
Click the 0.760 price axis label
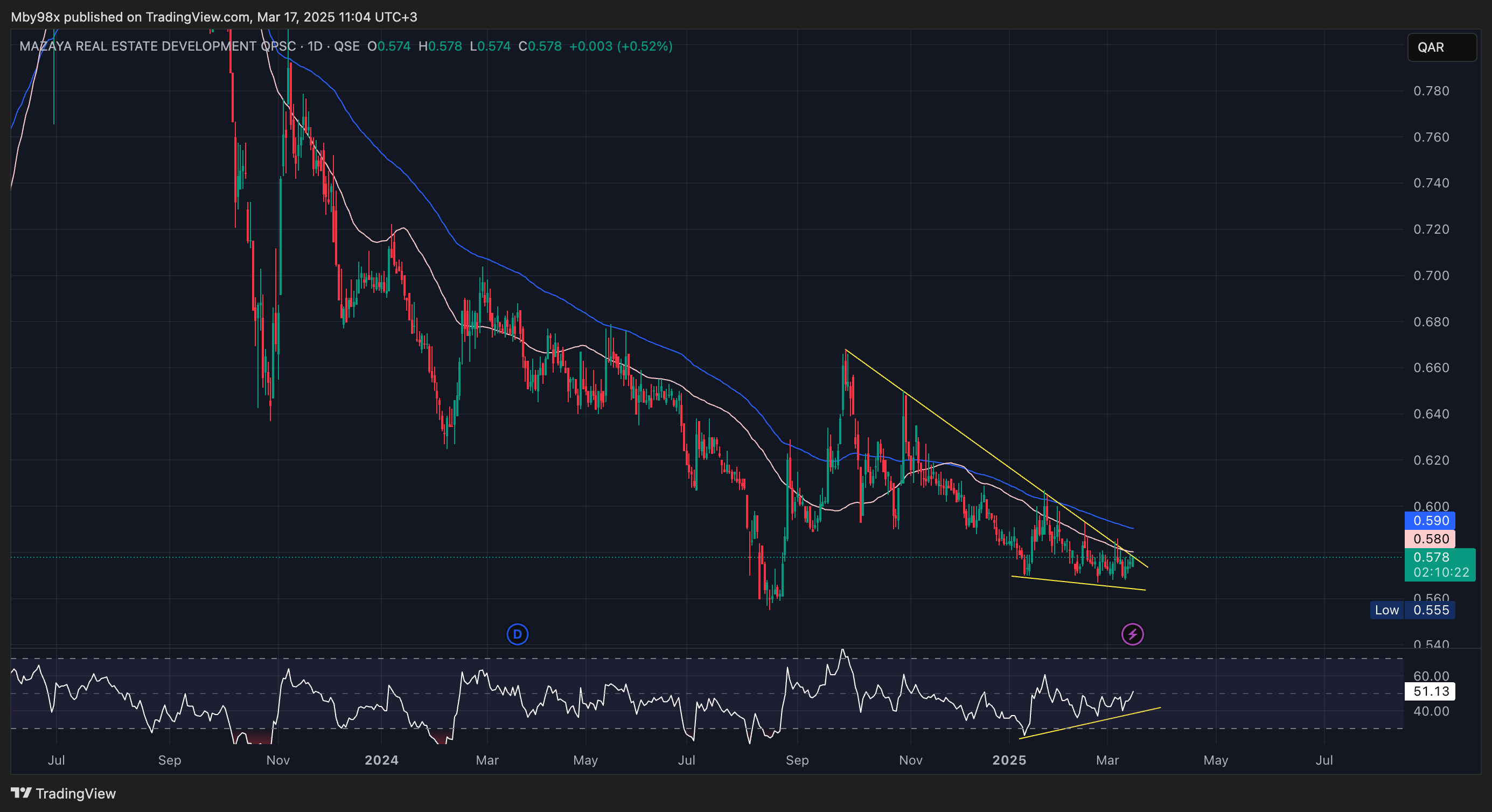pyautogui.click(x=1431, y=137)
